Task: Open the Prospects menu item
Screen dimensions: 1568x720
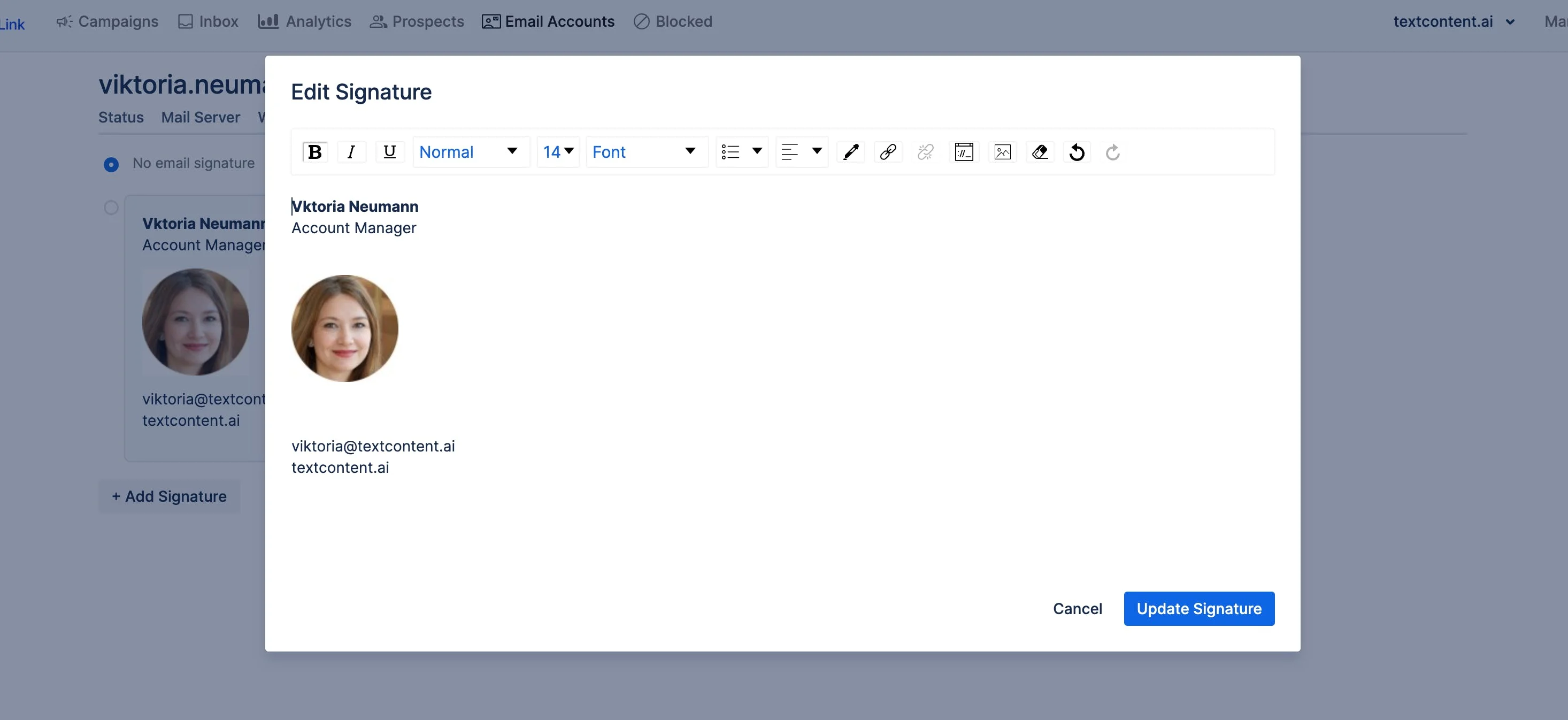Action: pyautogui.click(x=417, y=21)
